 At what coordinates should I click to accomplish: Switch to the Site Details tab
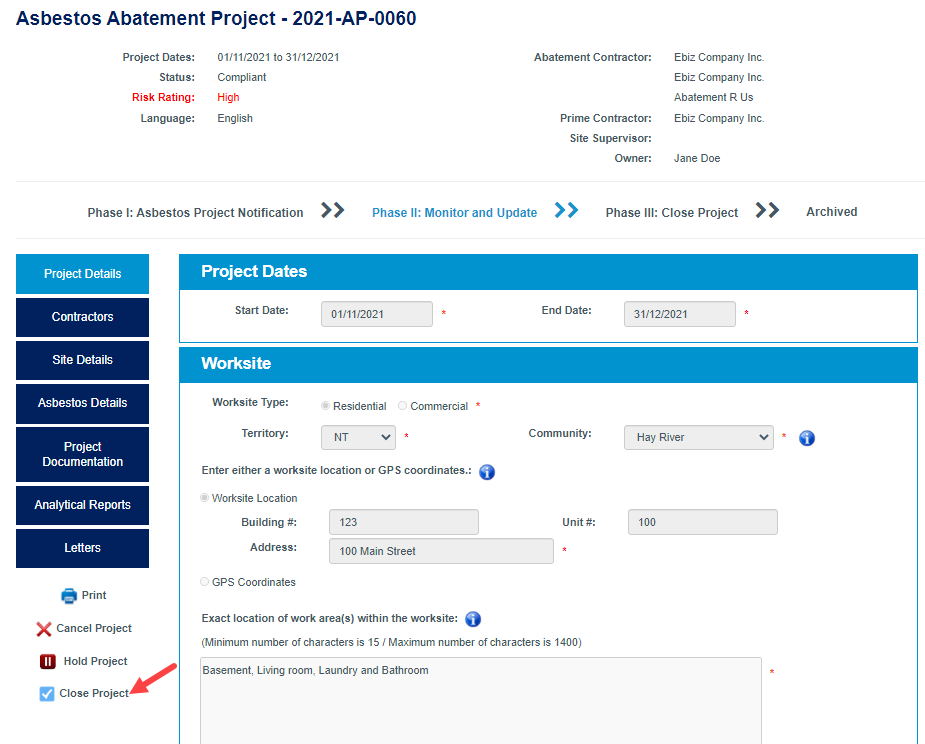pyautogui.click(x=83, y=360)
